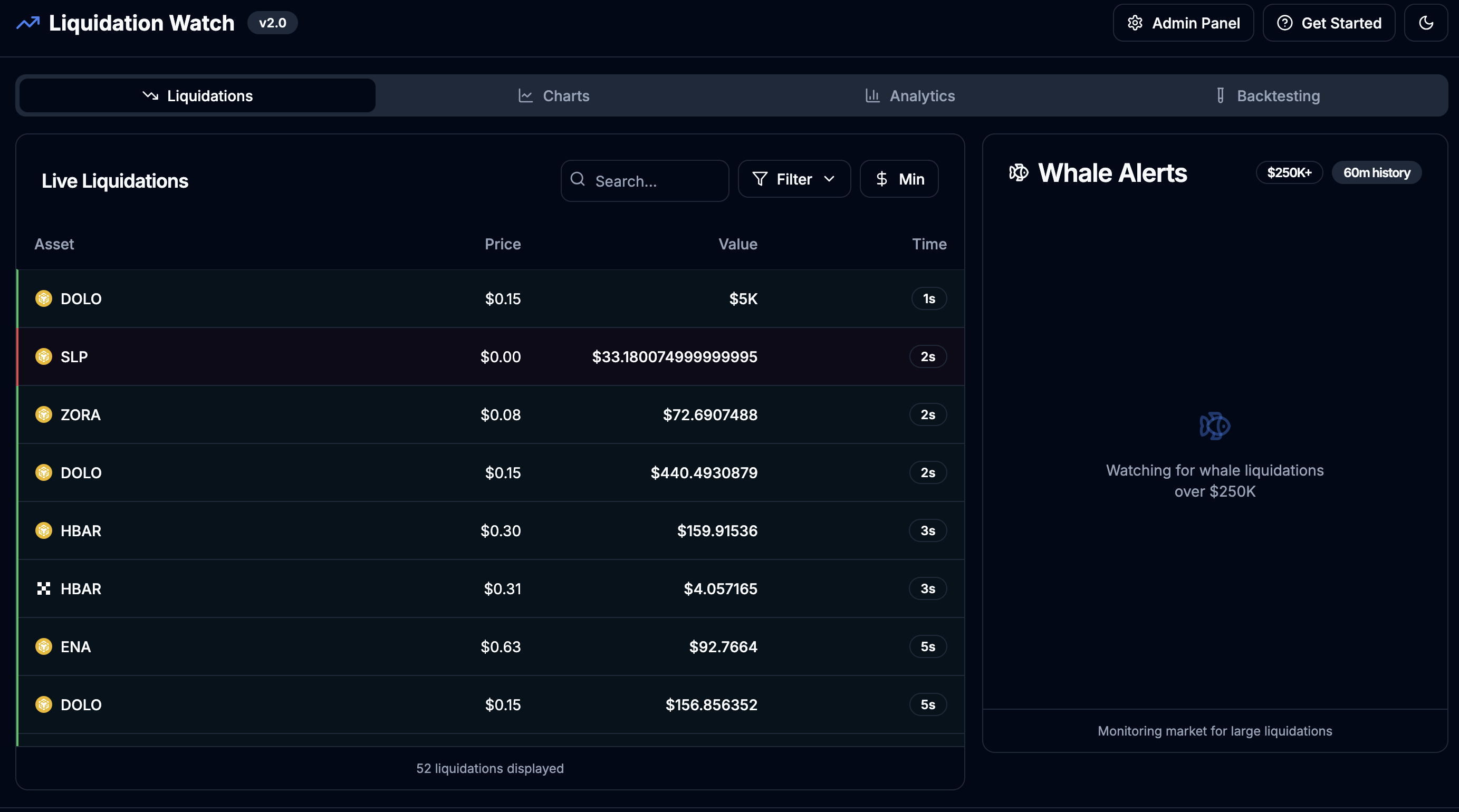This screenshot has width=1459, height=812.
Task: Go to the Backtesting tab
Action: pos(1268,95)
